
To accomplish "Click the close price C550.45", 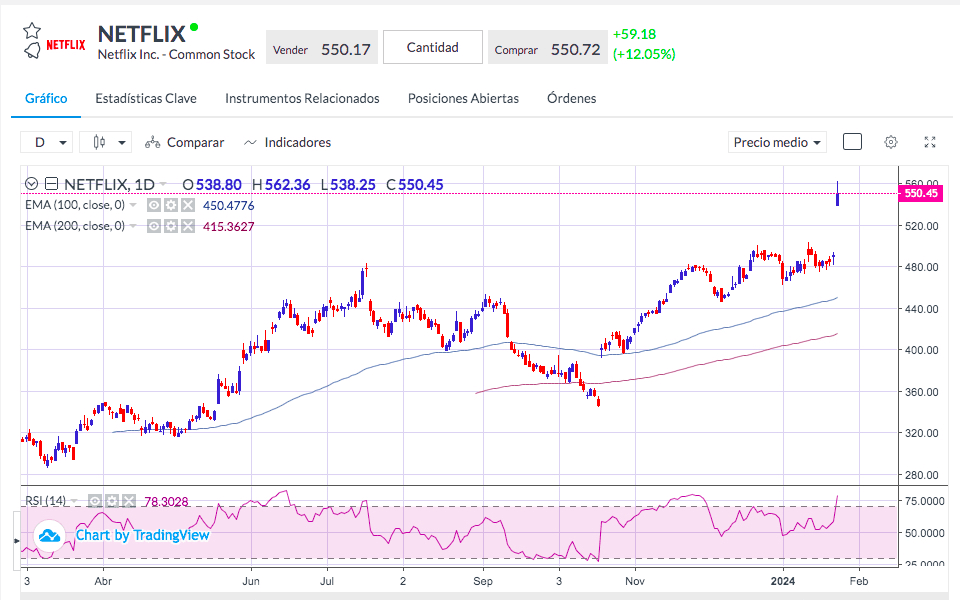I will [x=414, y=185].
